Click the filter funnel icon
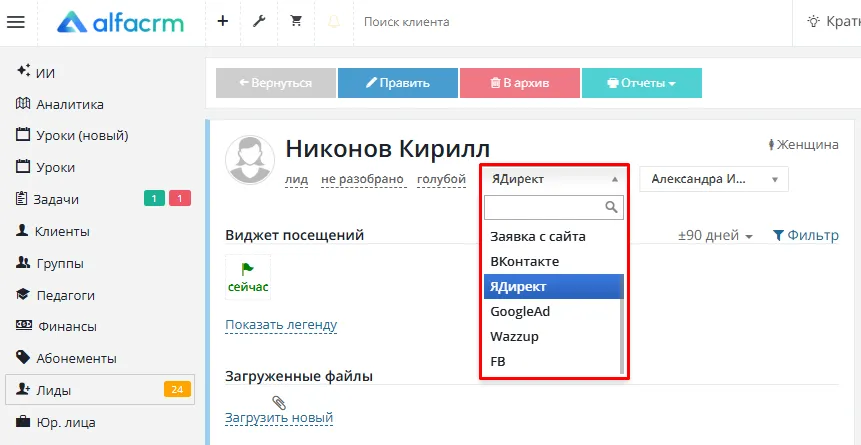The width and height of the screenshot is (861, 445). tap(778, 236)
